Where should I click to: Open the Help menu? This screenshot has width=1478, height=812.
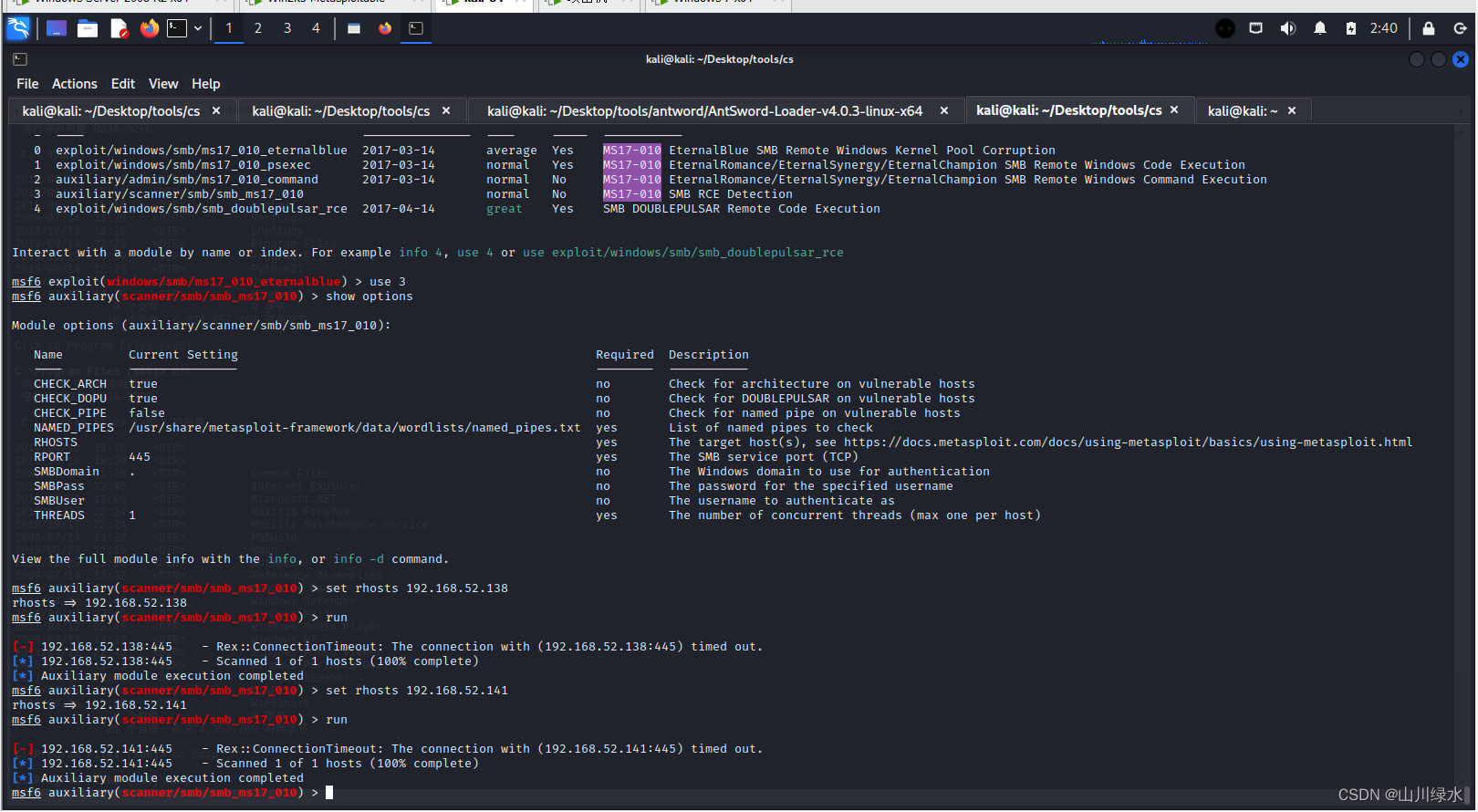pyautogui.click(x=206, y=84)
